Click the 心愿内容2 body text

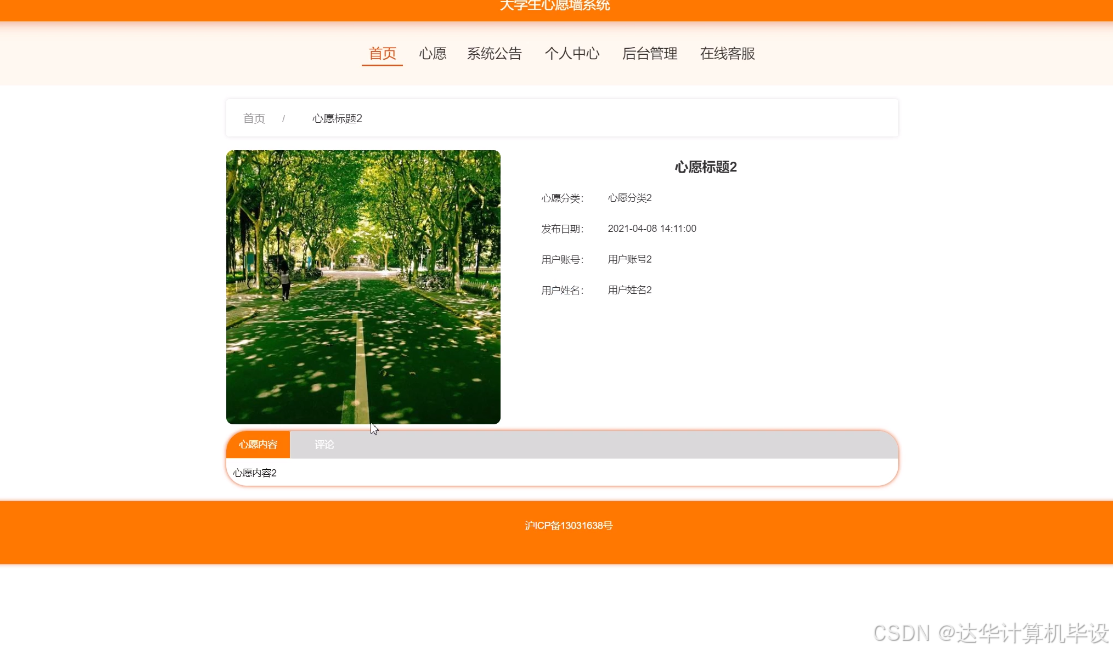254,473
